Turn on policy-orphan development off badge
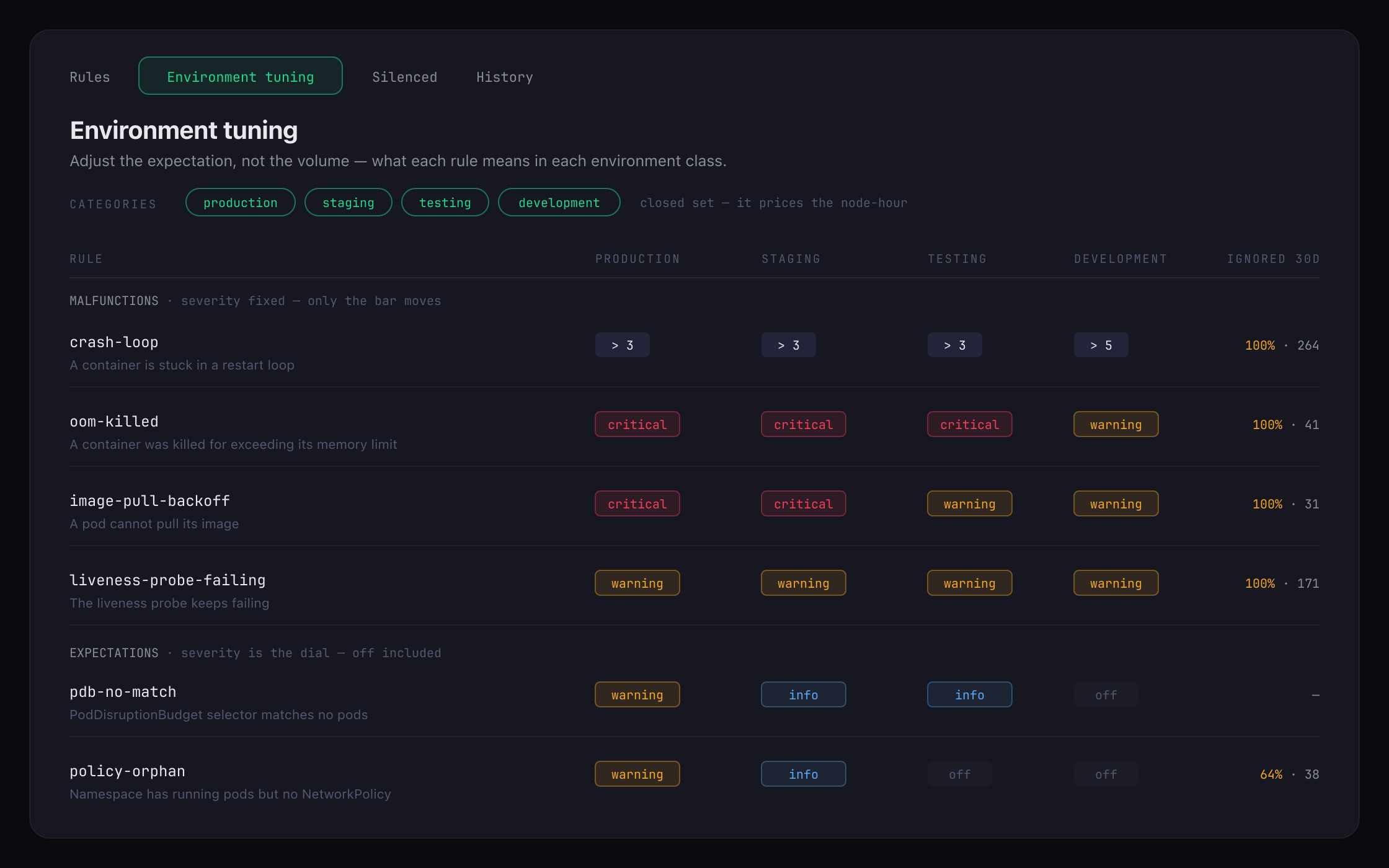 1106,774
